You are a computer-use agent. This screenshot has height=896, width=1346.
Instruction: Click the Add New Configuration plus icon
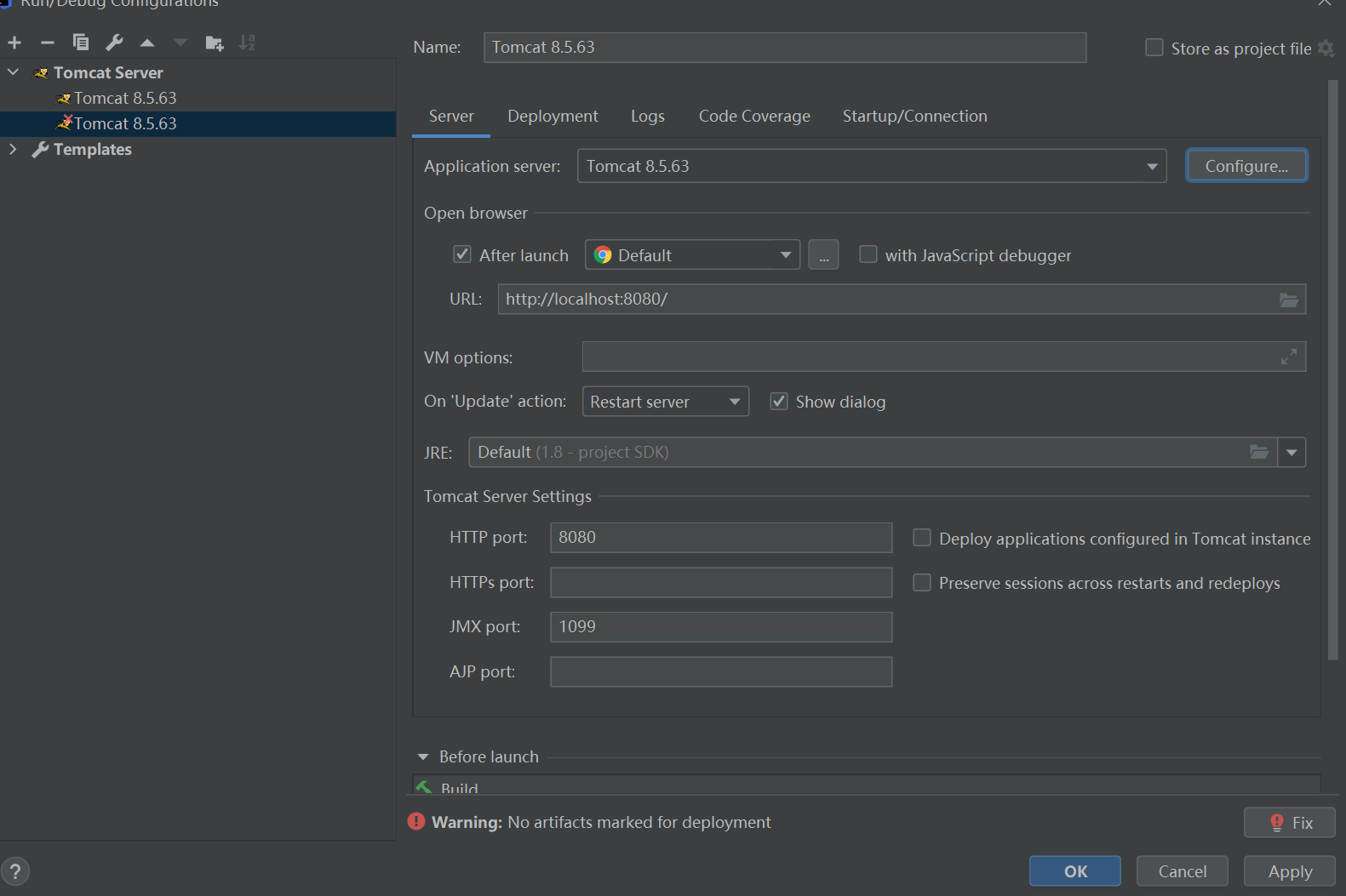click(14, 43)
